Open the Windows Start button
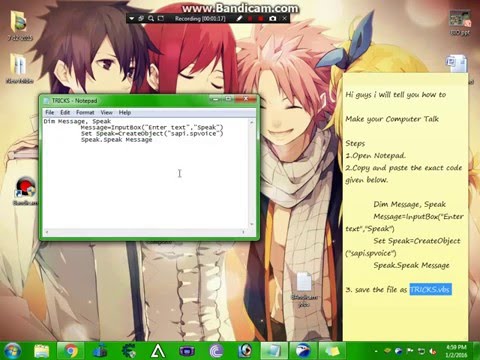This screenshot has height=360, width=480. coord(12,351)
